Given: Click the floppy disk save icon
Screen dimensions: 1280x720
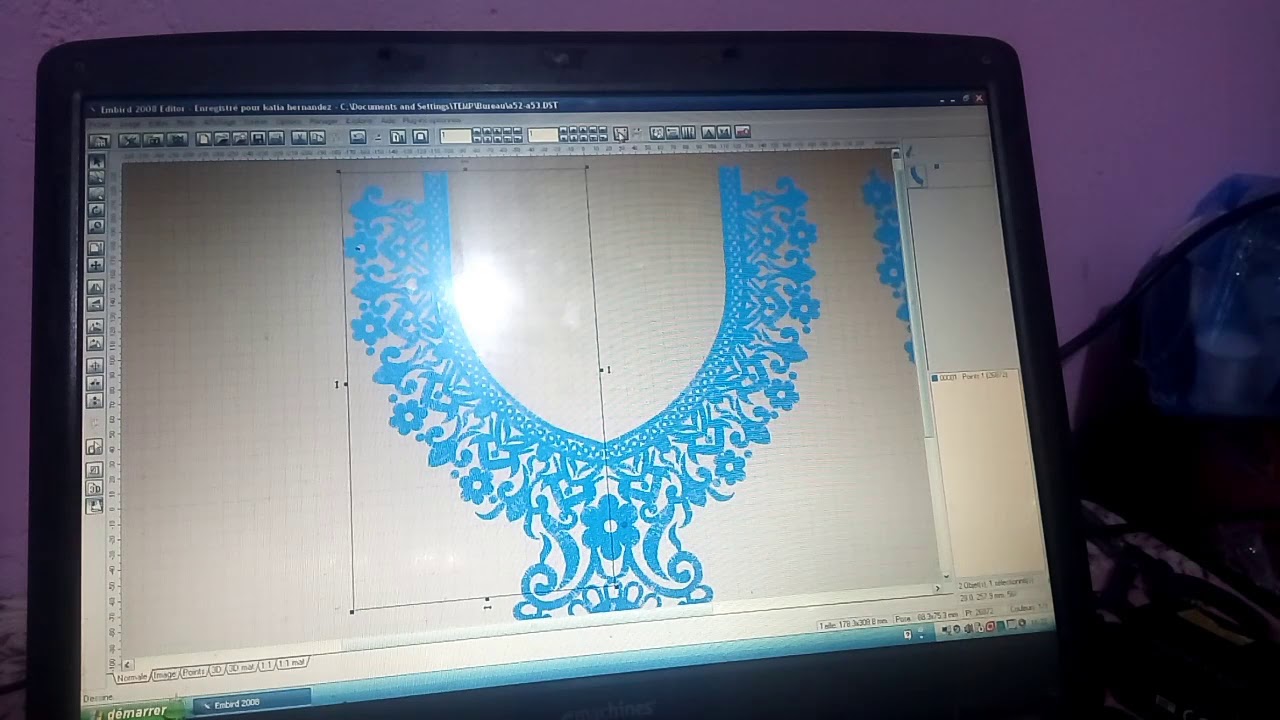Looking at the screenshot, I should (258, 138).
